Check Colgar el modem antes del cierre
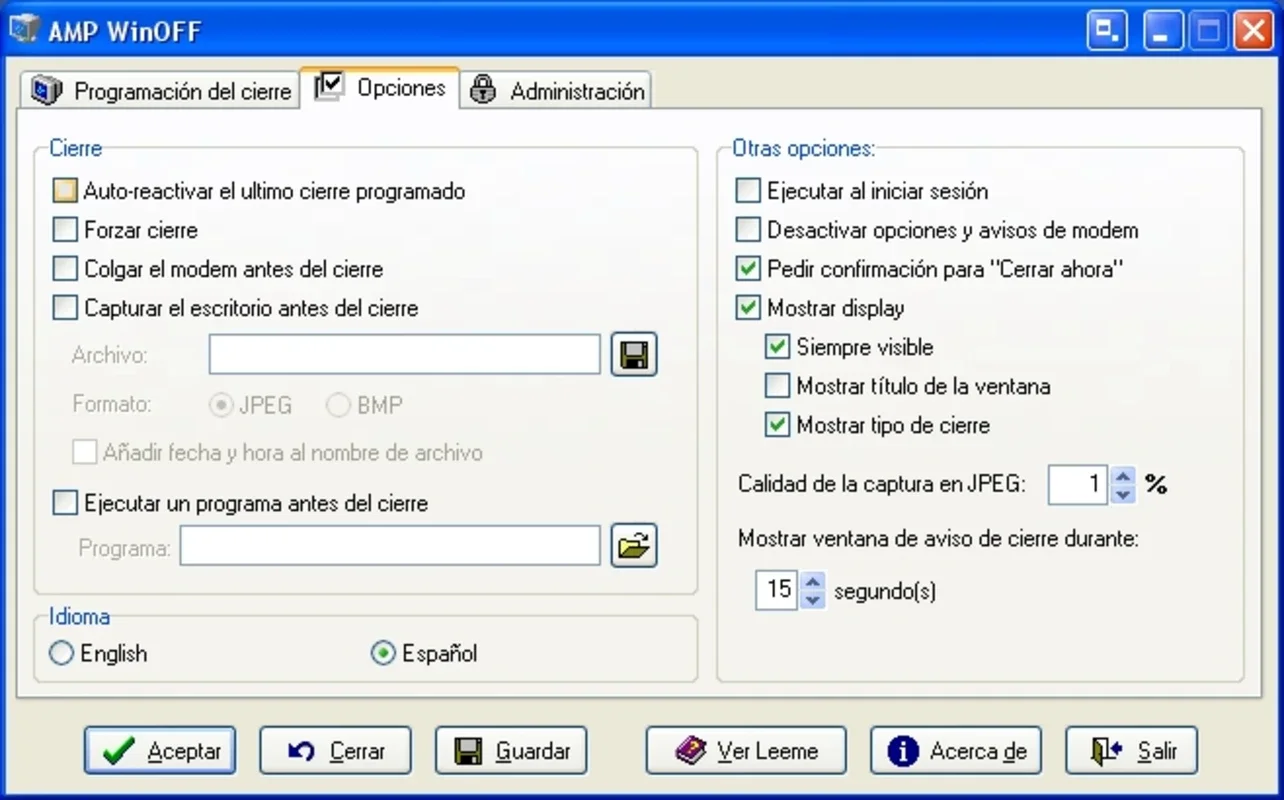 click(x=65, y=269)
